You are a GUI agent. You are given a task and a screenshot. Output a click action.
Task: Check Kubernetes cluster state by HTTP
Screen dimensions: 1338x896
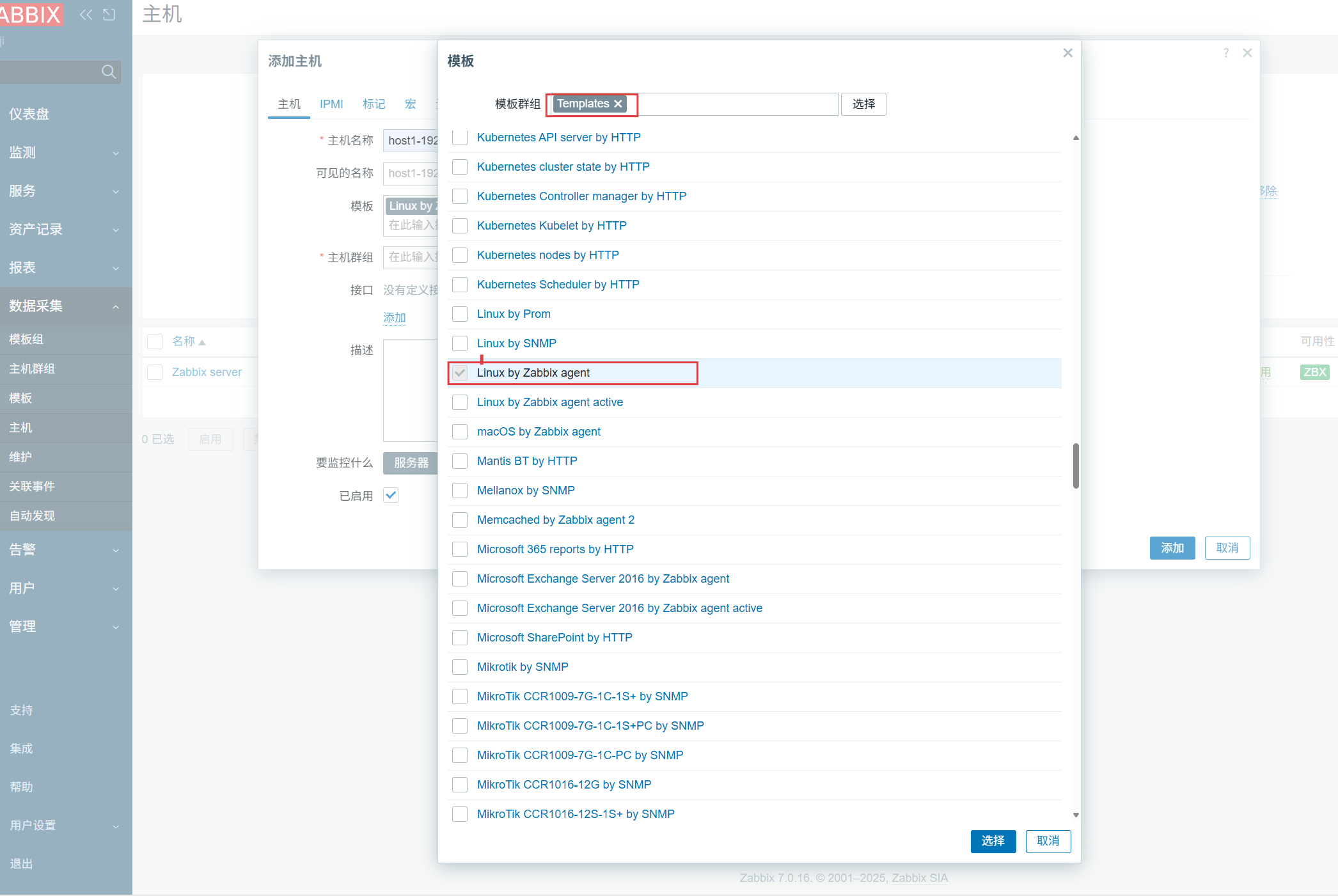pyautogui.click(x=460, y=167)
